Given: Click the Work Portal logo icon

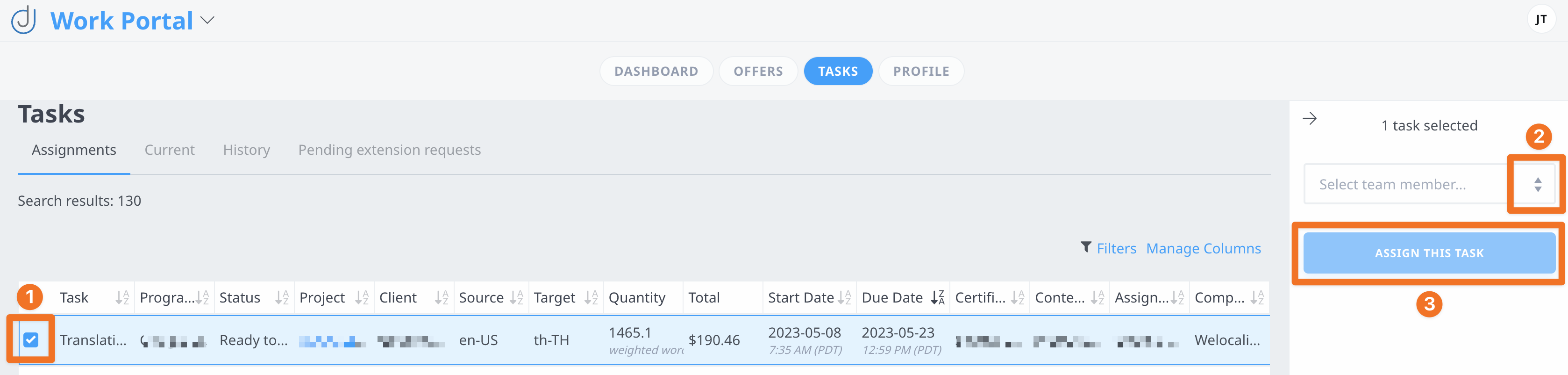Looking at the screenshot, I should 24,20.
